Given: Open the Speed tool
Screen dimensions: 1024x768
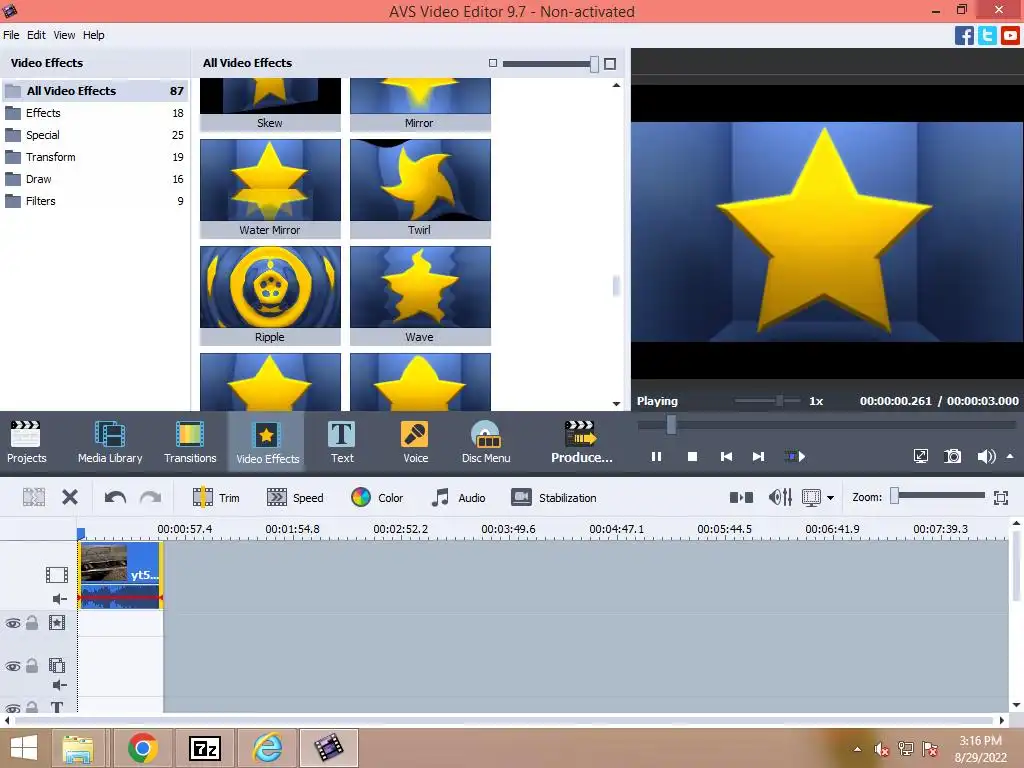Looking at the screenshot, I should tap(295, 498).
